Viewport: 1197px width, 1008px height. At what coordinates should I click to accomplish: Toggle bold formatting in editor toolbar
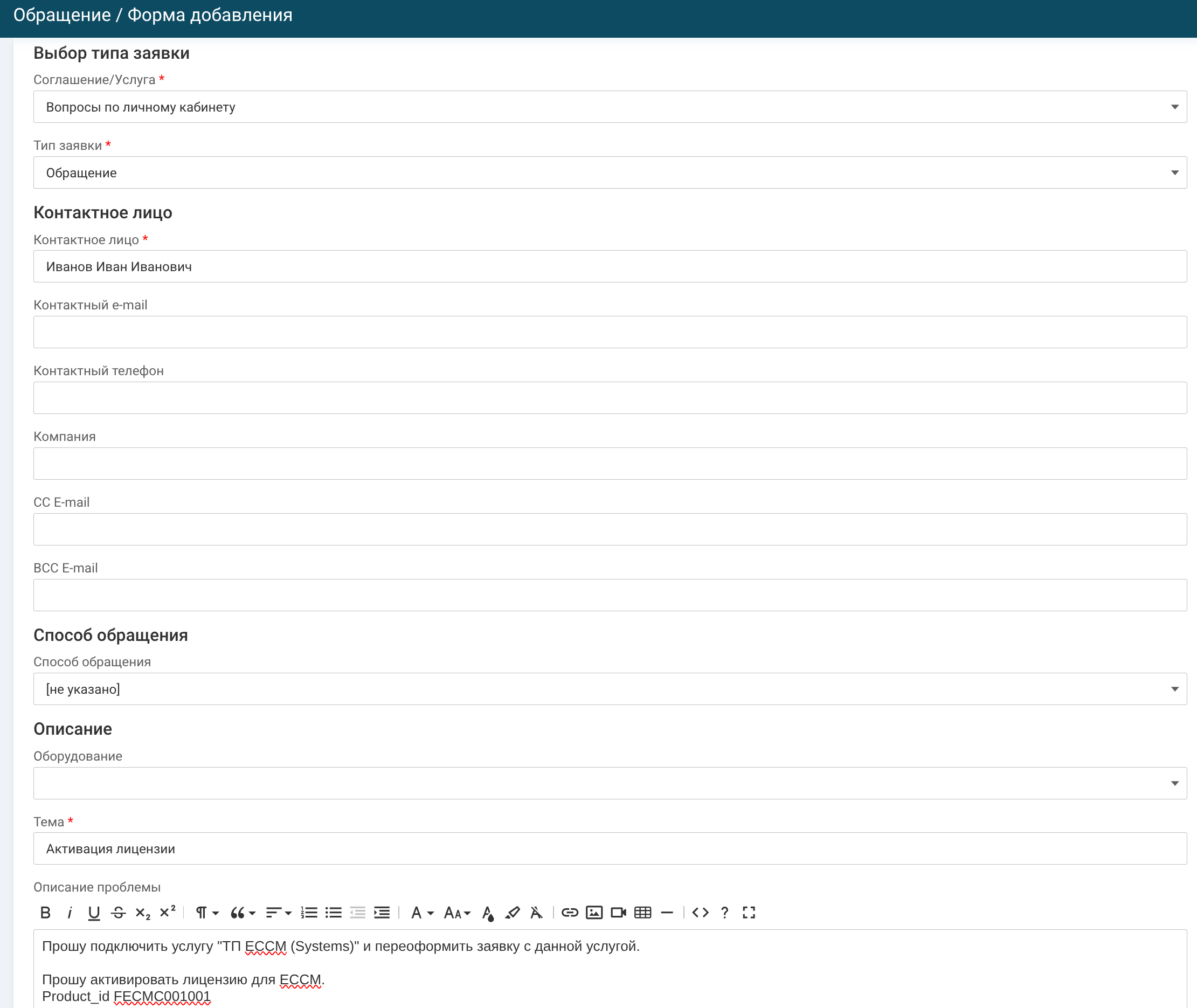[x=46, y=913]
